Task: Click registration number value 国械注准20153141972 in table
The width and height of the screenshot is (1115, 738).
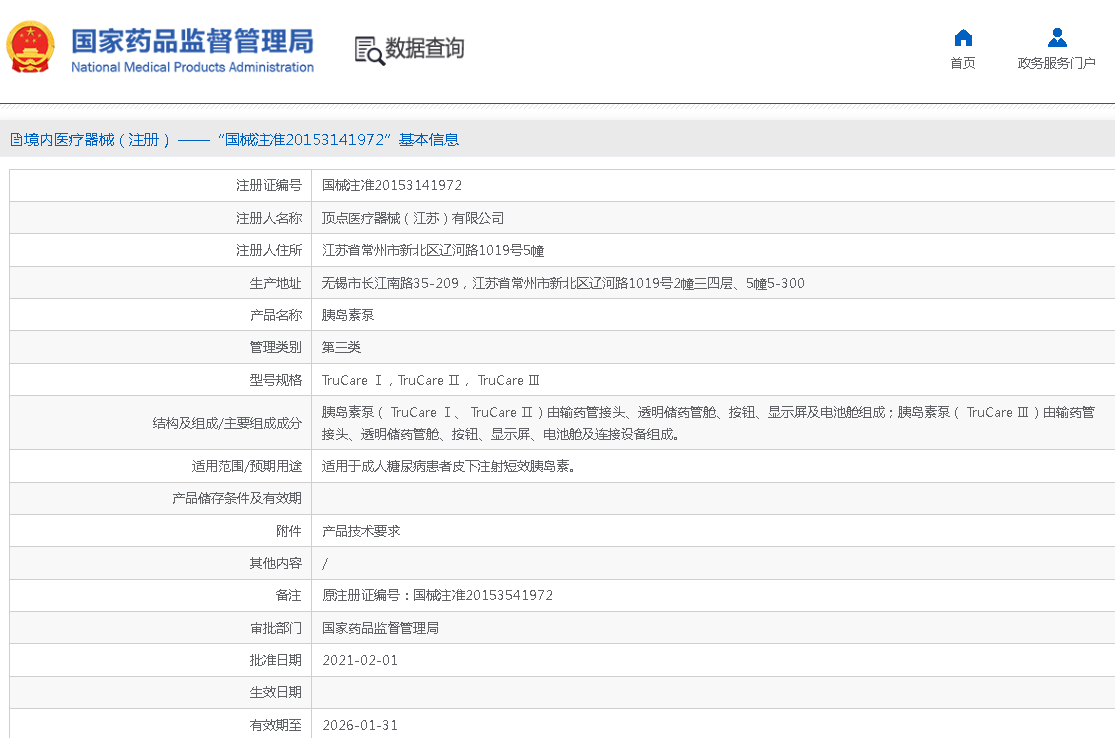Action: pyautogui.click(x=392, y=185)
